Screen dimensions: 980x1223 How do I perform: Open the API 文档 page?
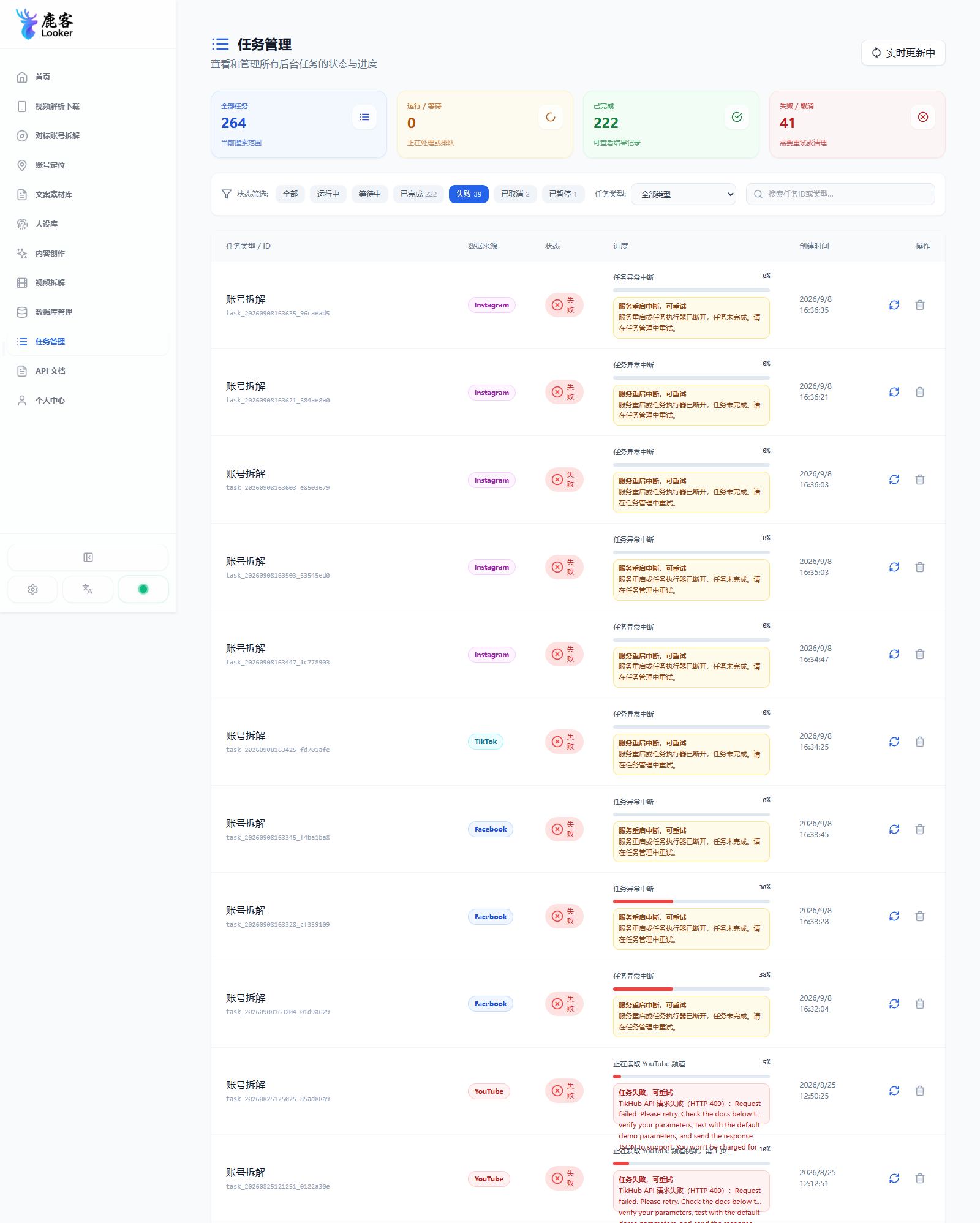point(88,371)
